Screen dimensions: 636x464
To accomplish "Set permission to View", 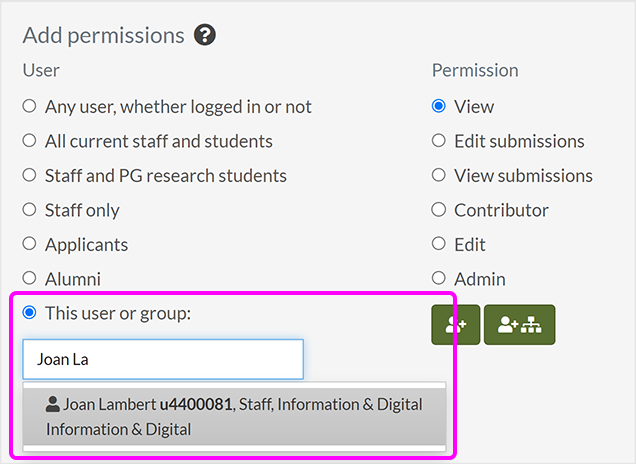I will coord(439,106).
